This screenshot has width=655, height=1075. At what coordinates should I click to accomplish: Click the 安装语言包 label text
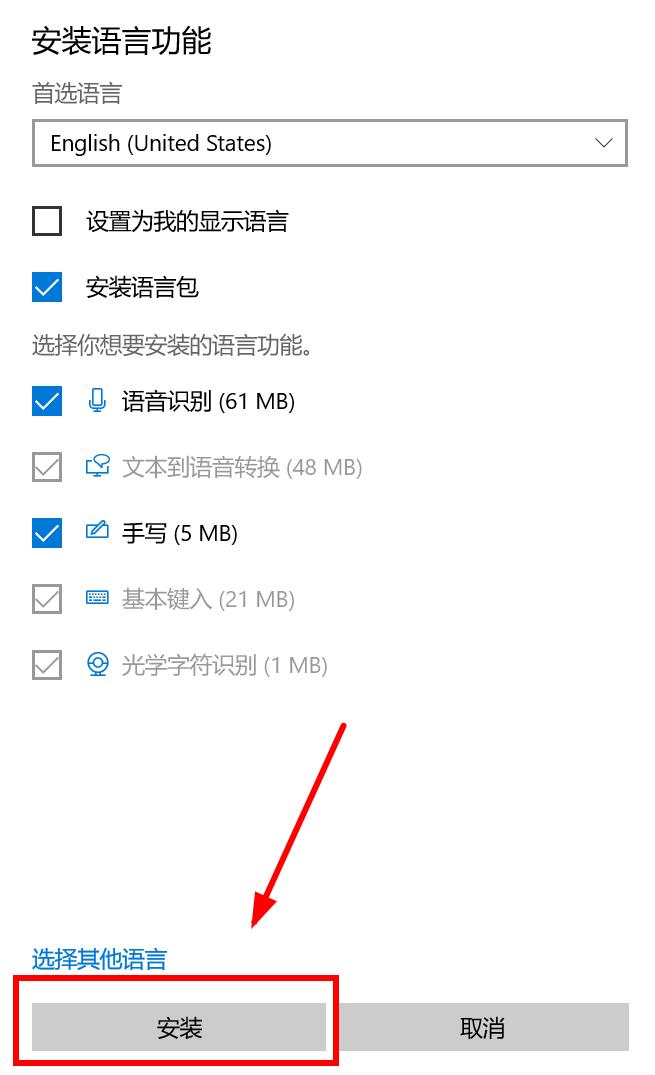click(142, 287)
